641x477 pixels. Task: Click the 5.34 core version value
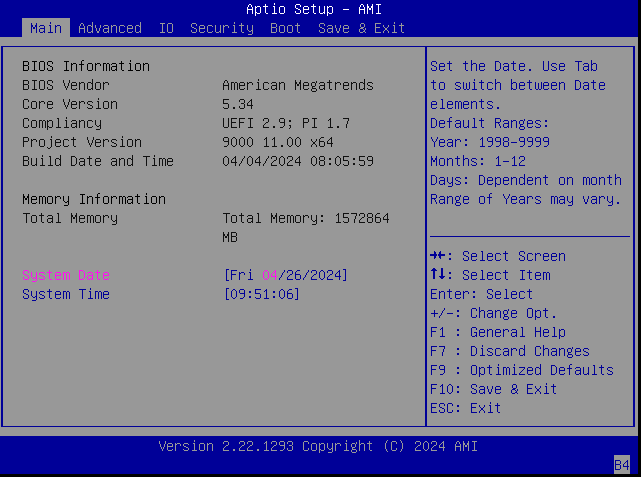pyautogui.click(x=238, y=104)
